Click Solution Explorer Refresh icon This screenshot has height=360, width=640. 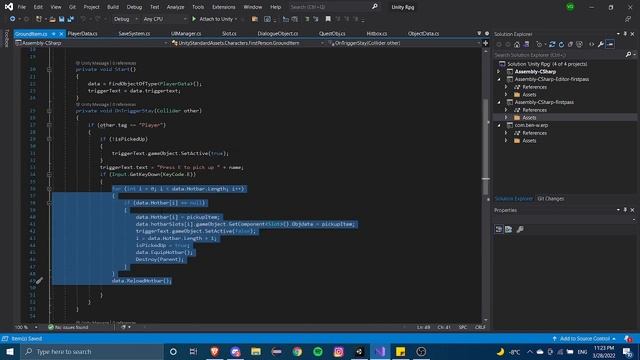coord(561,44)
